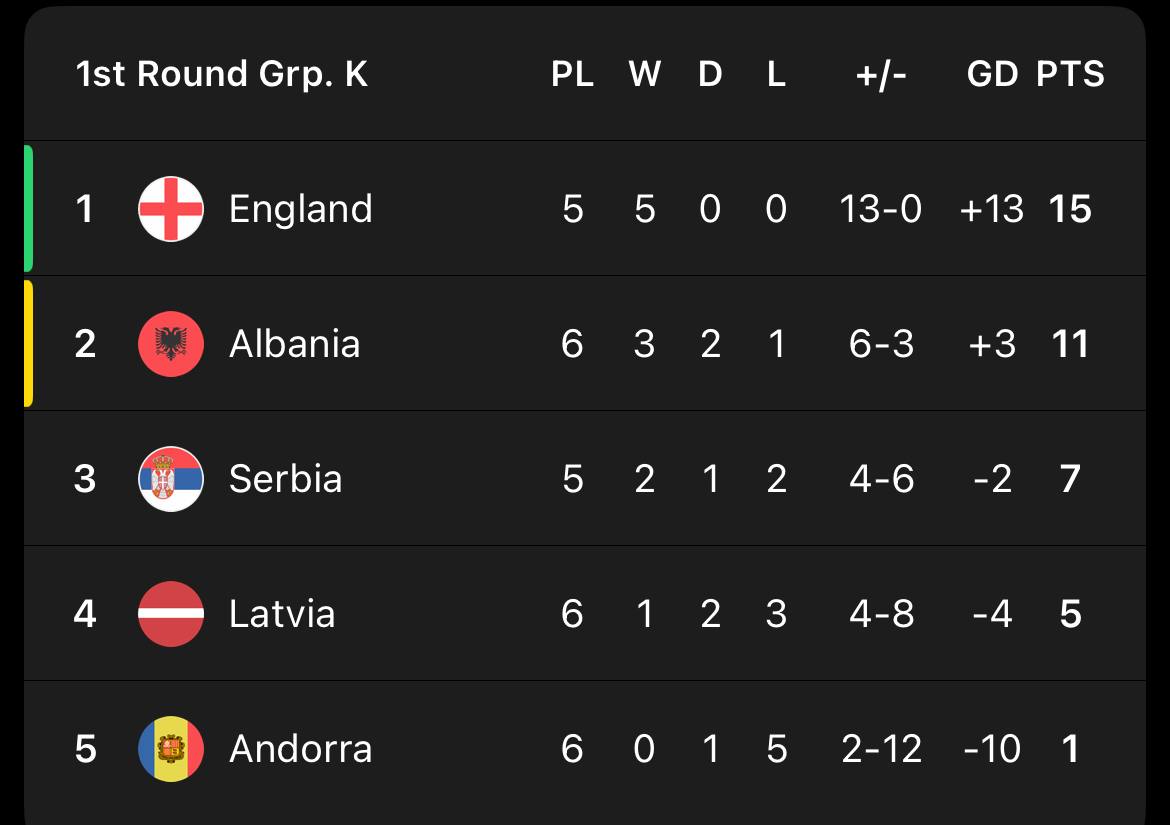Click the yellow playoff marker beside Albania
Screen dimensions: 1170x825
[28, 343]
